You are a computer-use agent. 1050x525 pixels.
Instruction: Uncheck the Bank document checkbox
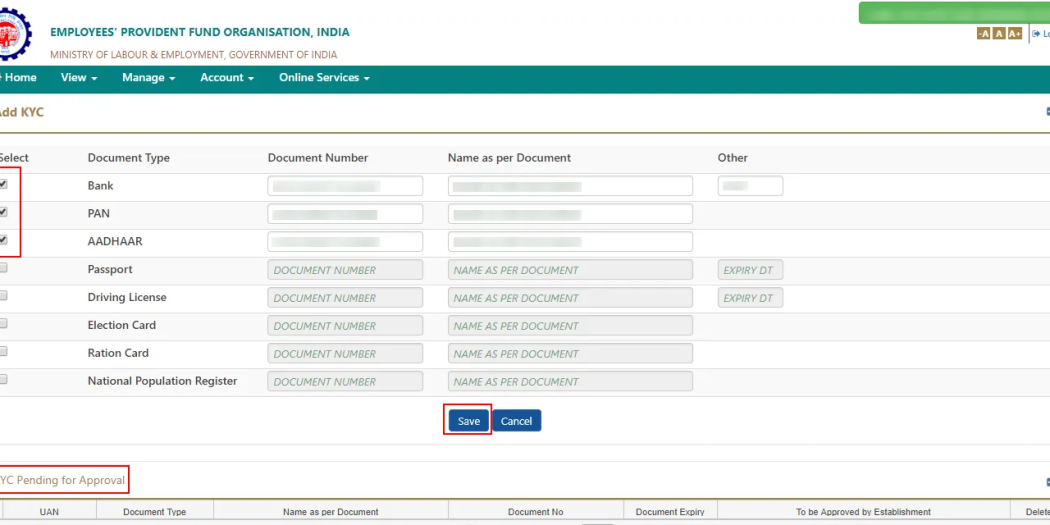(4, 184)
